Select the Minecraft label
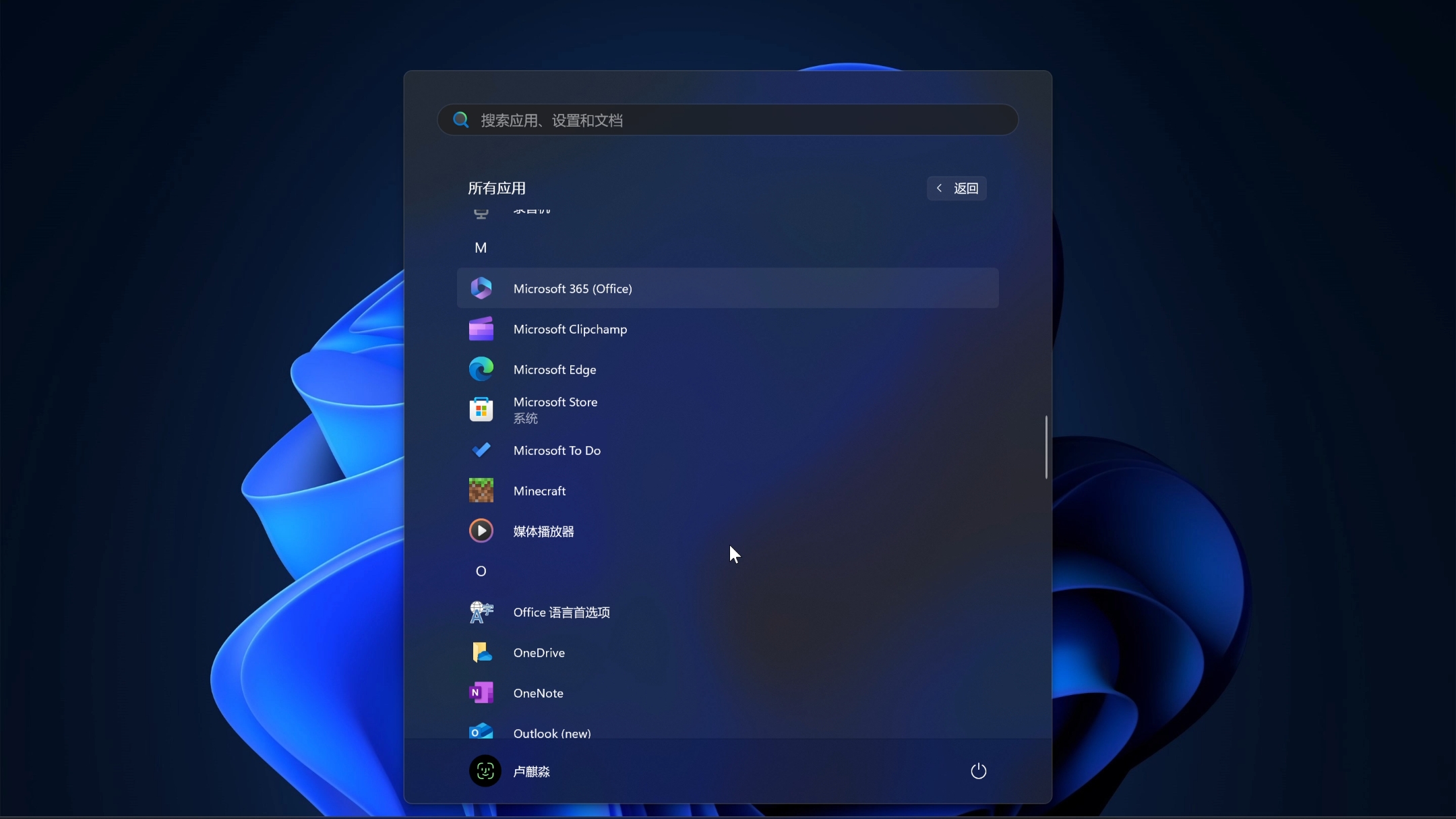Screen dimensions: 1456x819 click(539, 491)
